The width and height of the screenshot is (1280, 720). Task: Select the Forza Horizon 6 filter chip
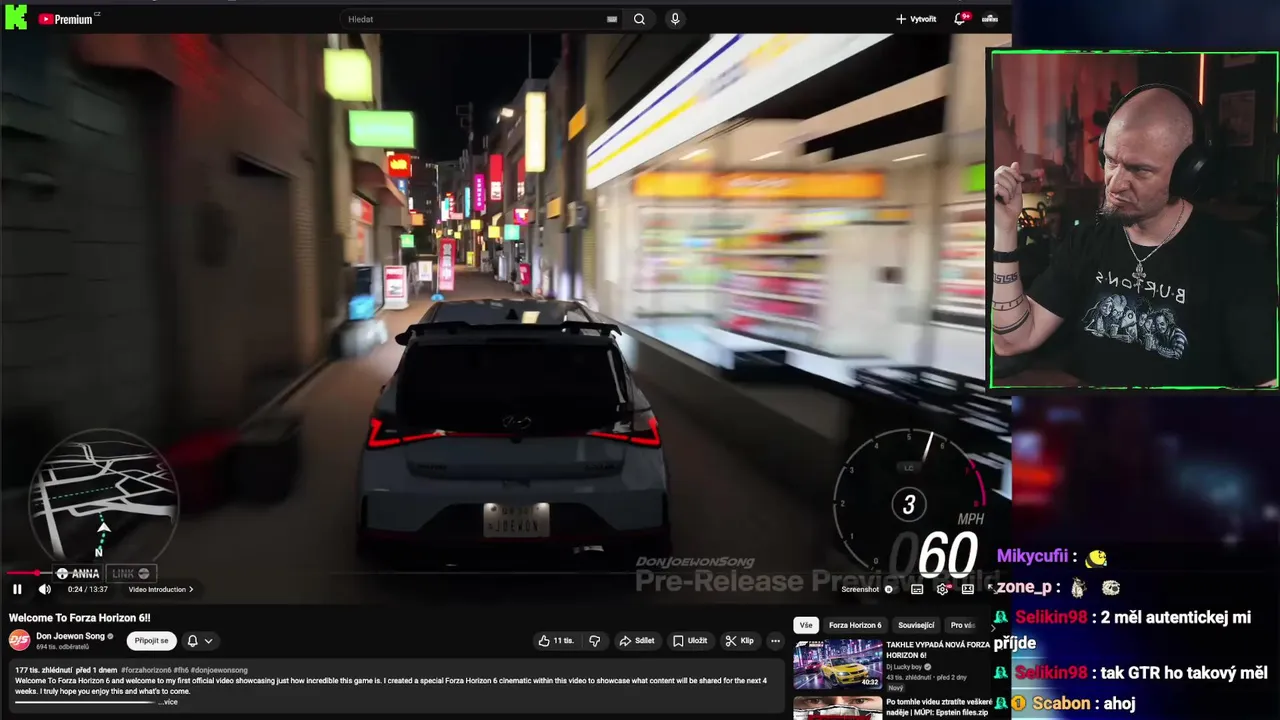[855, 625]
